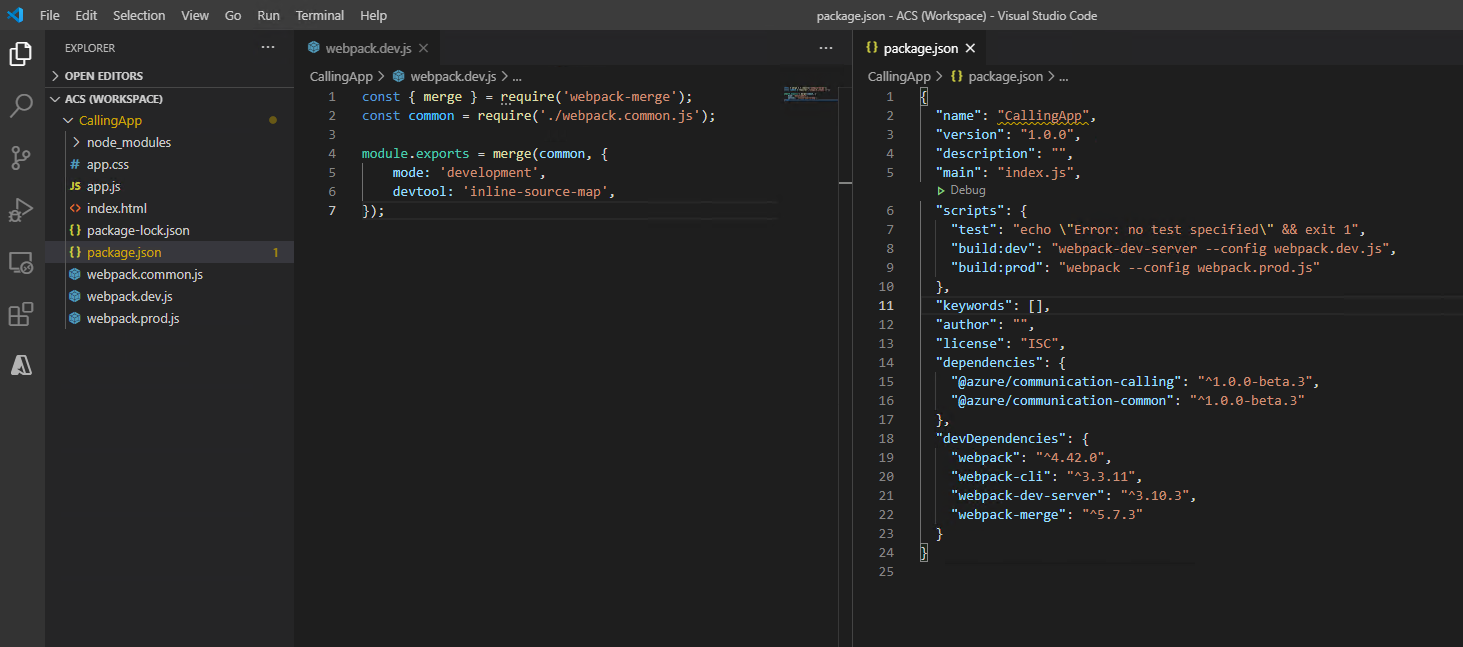1463x647 pixels.
Task: Open the Search view icon
Action: point(21,106)
